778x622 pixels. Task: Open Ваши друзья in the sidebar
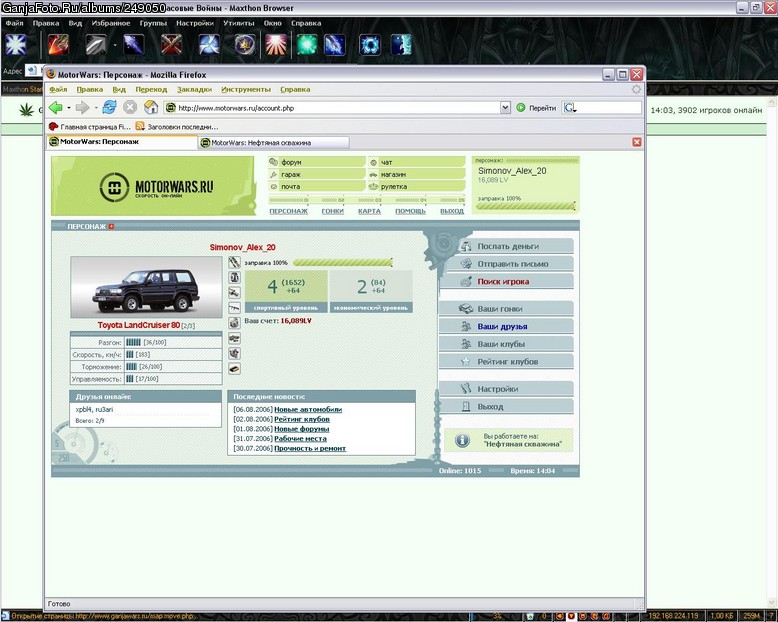click(506, 326)
